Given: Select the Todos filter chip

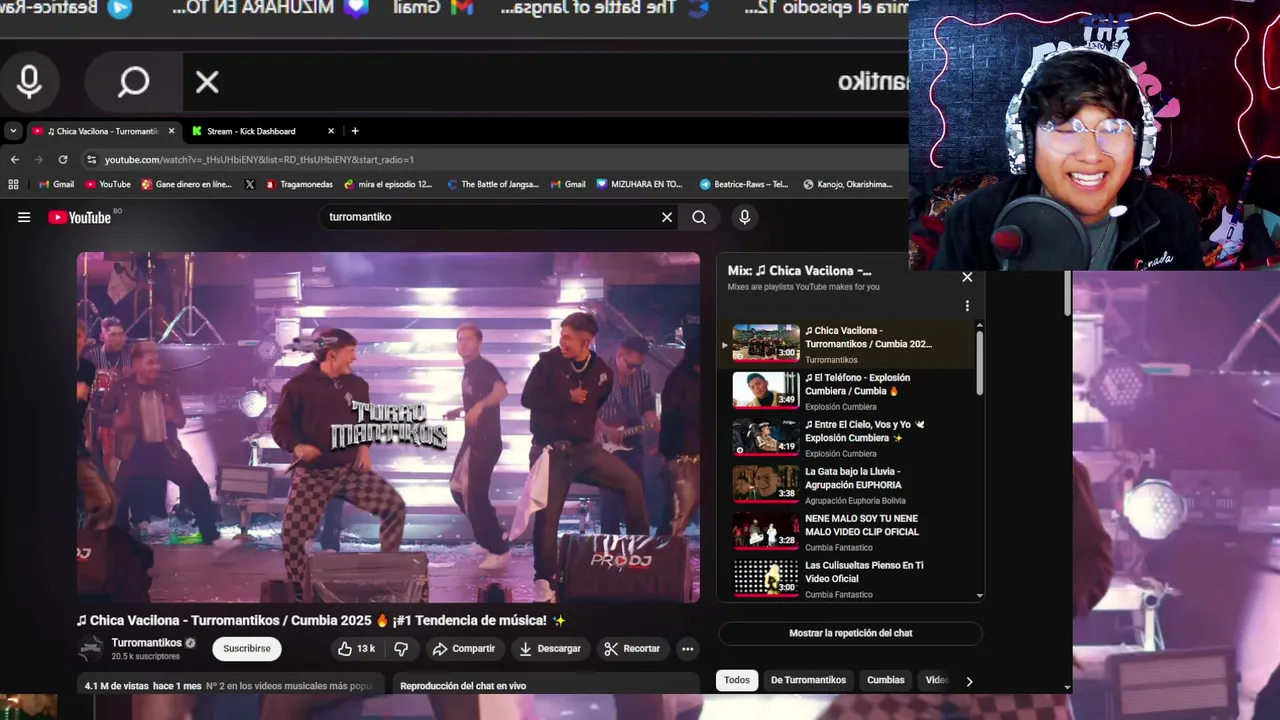Looking at the screenshot, I should [x=737, y=680].
